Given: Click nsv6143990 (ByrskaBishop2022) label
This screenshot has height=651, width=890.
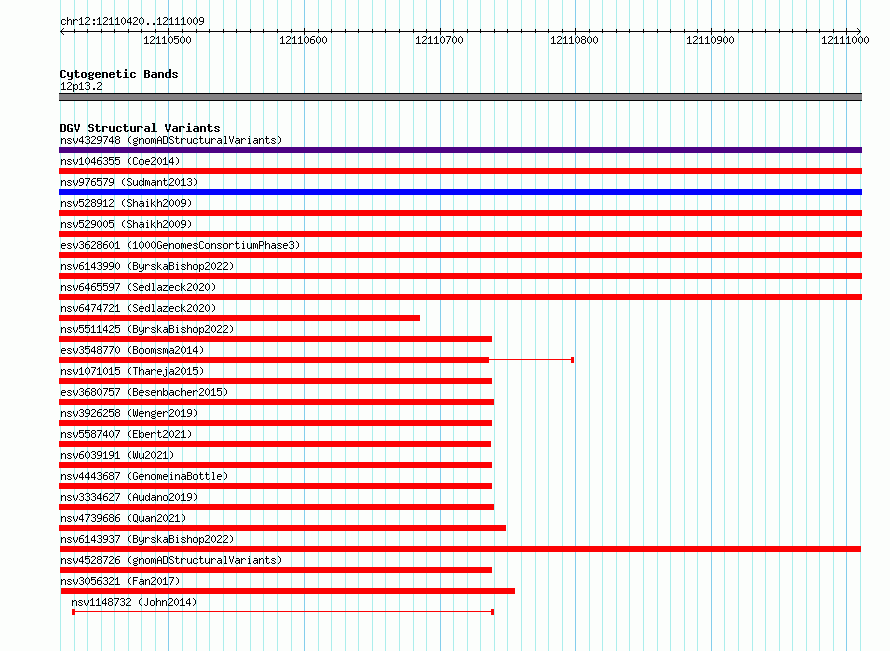Looking at the screenshot, I should click(x=147, y=266).
